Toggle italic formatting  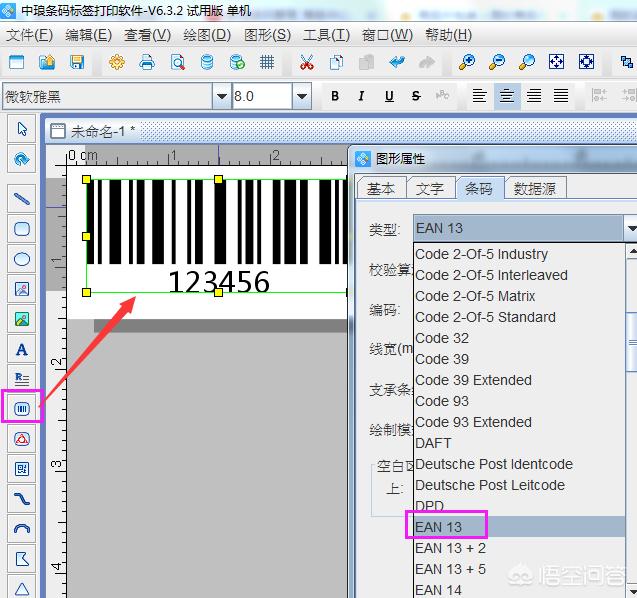tap(361, 96)
